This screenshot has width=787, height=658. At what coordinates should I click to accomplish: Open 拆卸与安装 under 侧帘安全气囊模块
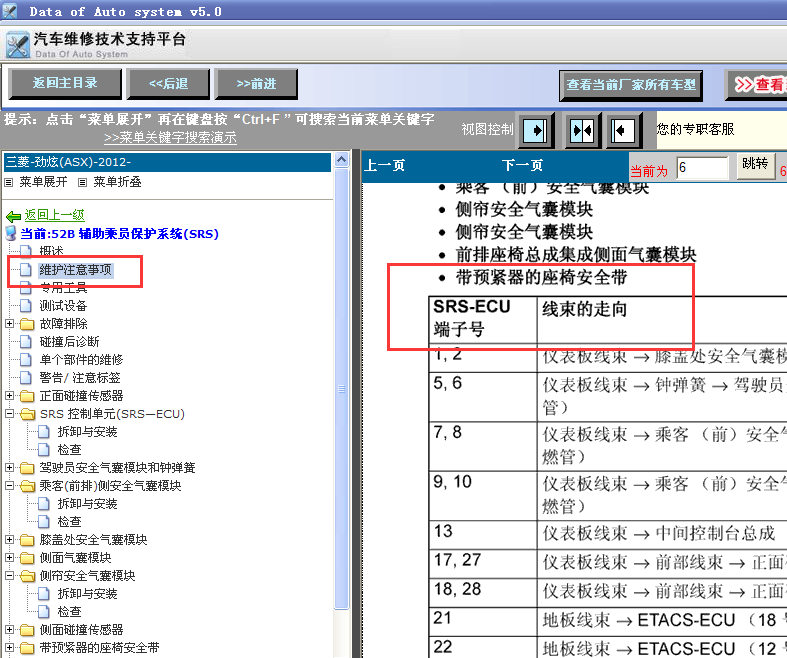[87, 594]
